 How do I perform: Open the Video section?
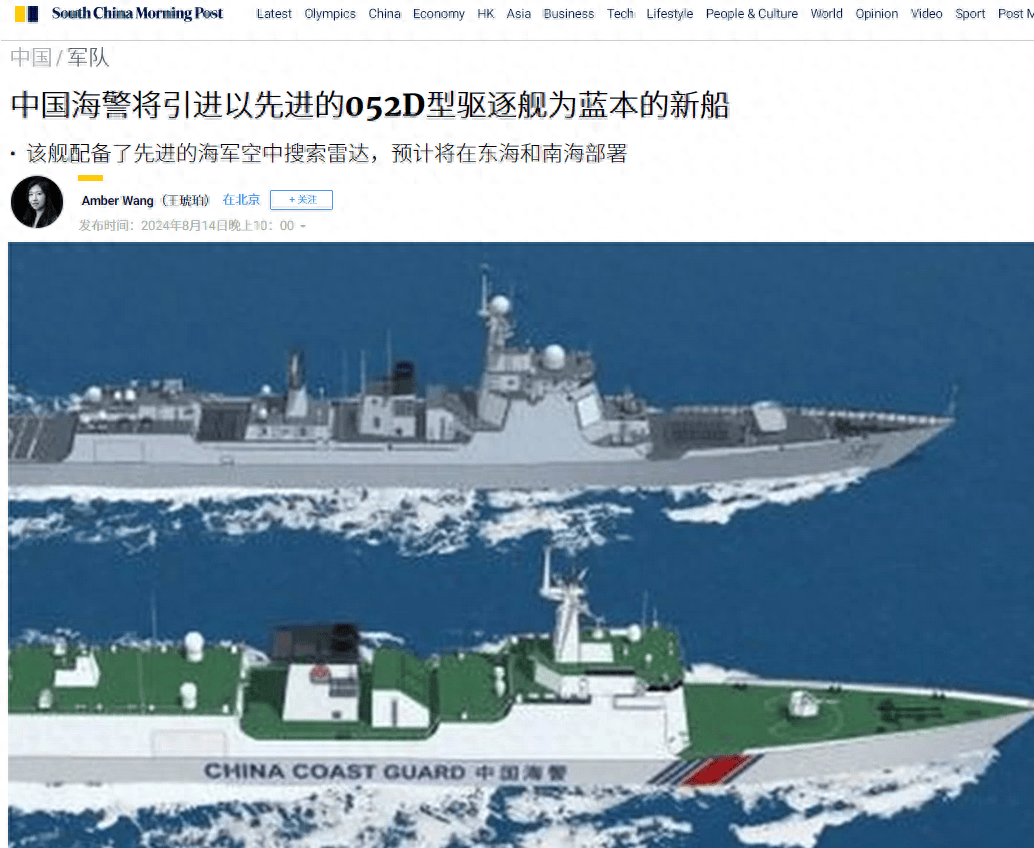click(x=927, y=14)
